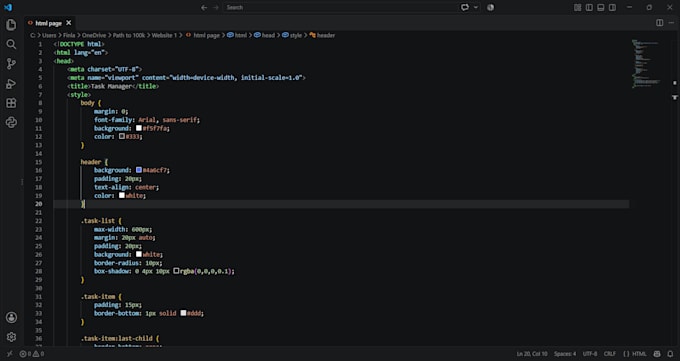The width and height of the screenshot is (680, 361).
Task: Change the end of line sequence 'CRLF'
Action: (x=609, y=354)
